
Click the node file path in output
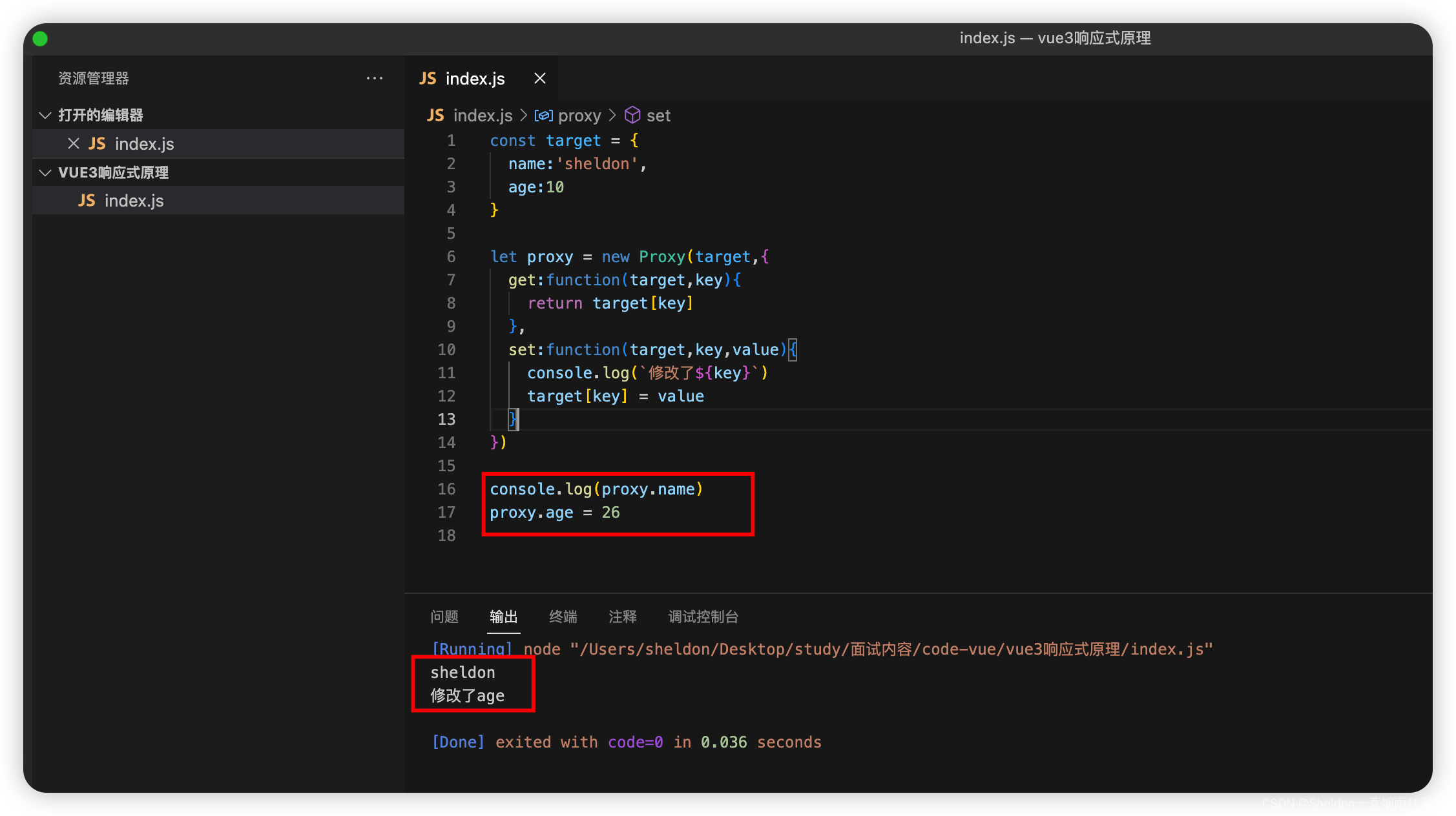(x=891, y=649)
